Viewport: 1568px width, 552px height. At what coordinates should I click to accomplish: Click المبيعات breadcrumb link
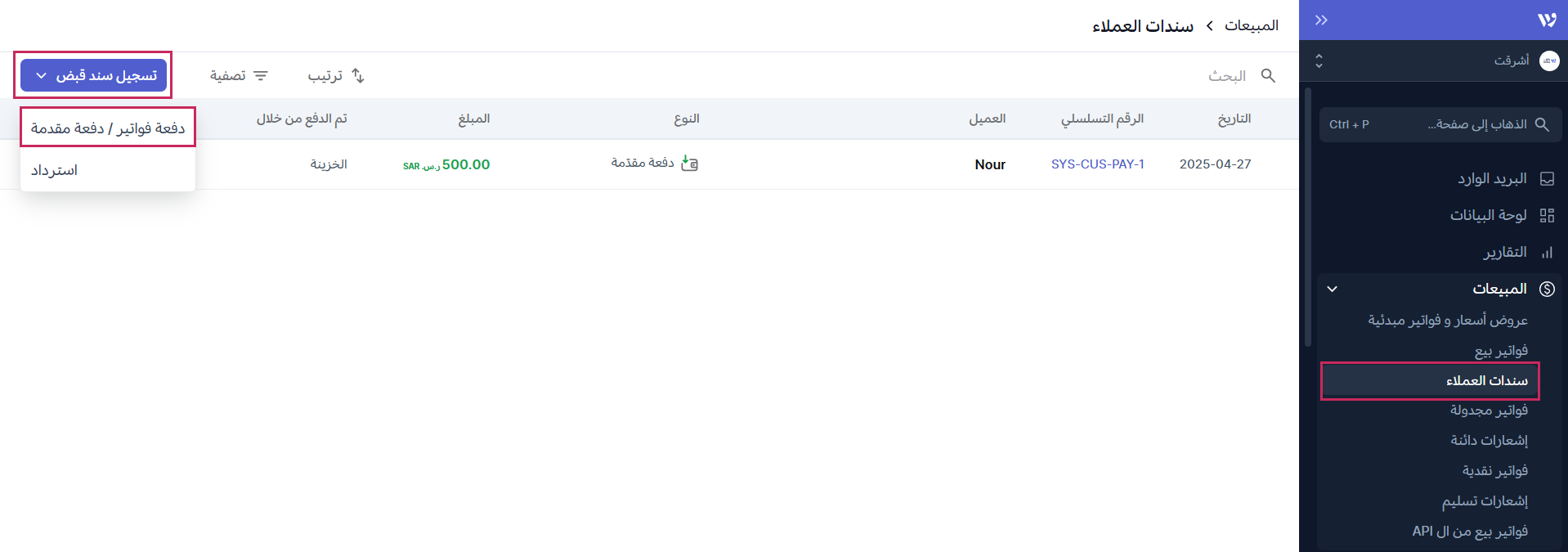click(1251, 25)
